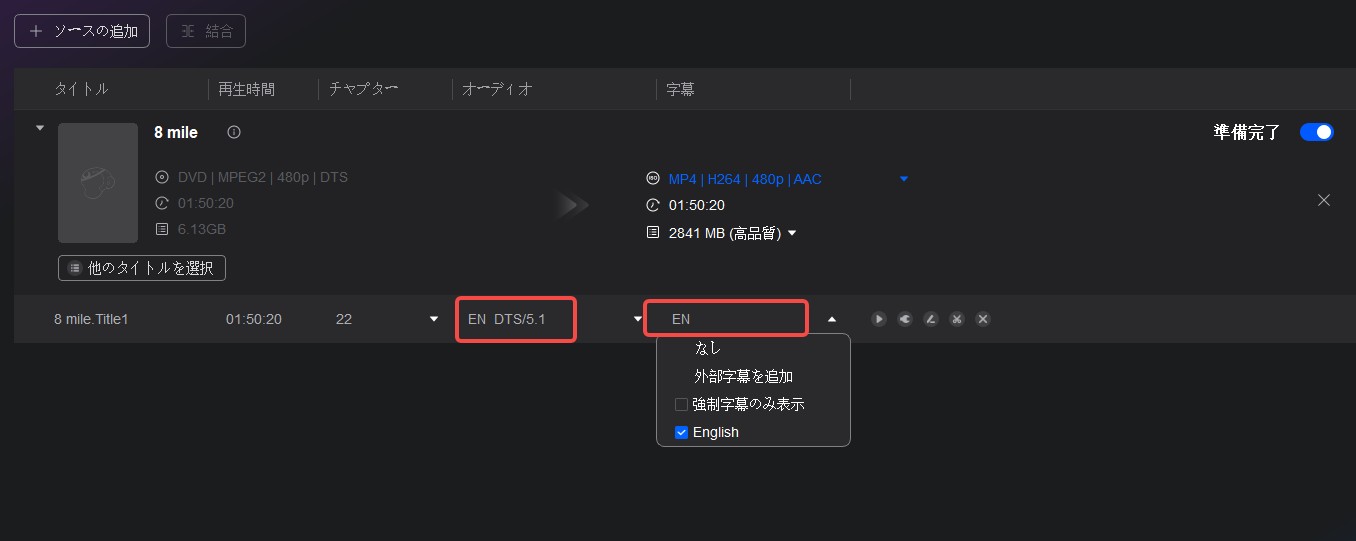Select なし in the subtitle menu
This screenshot has width=1356, height=541.
708,348
